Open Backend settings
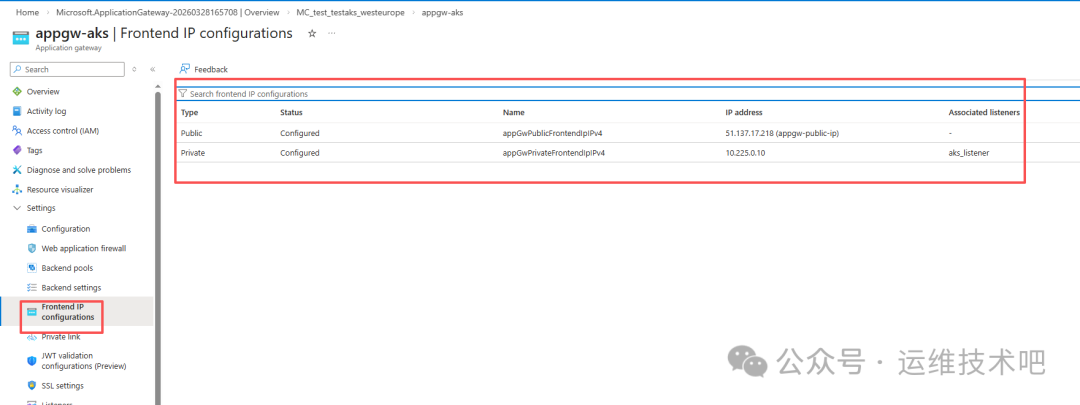 point(71,287)
